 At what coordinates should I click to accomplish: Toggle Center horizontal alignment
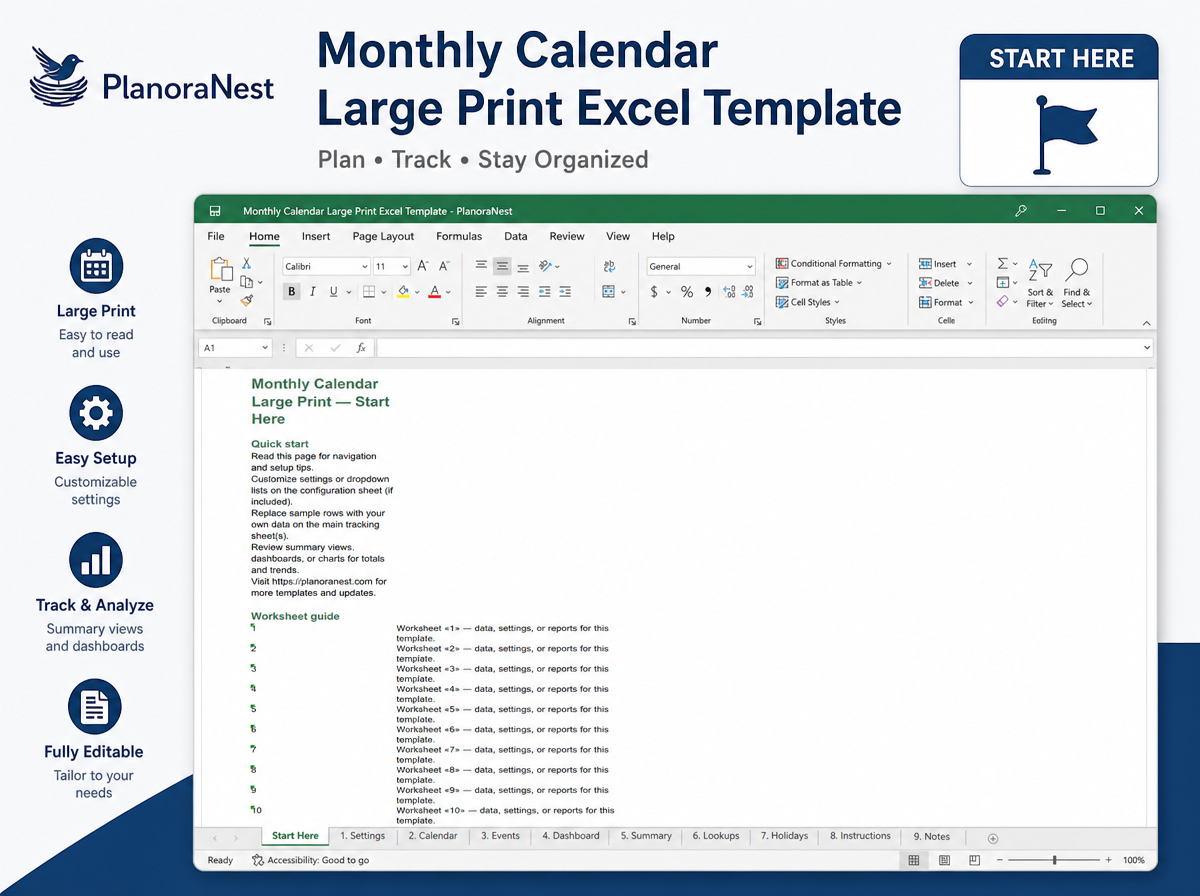coord(502,292)
